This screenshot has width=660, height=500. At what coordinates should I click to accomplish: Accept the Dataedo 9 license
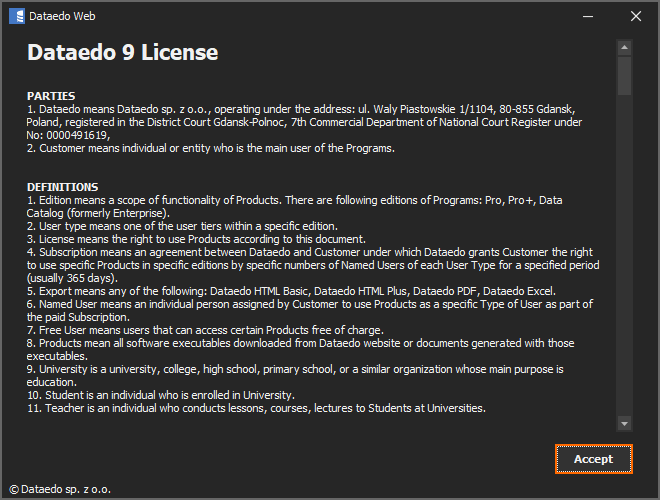coord(593,459)
